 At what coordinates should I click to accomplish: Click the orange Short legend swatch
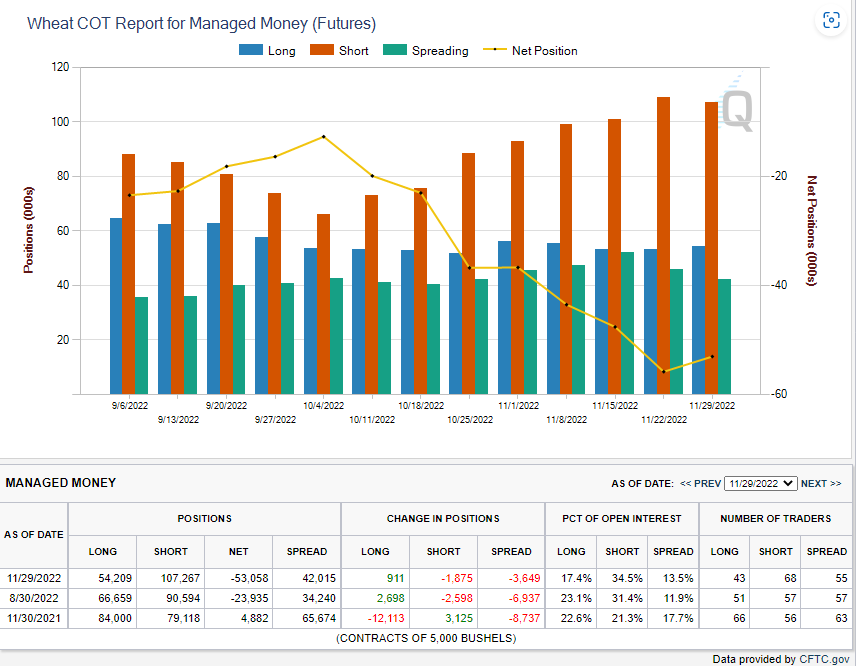pyautogui.click(x=322, y=50)
